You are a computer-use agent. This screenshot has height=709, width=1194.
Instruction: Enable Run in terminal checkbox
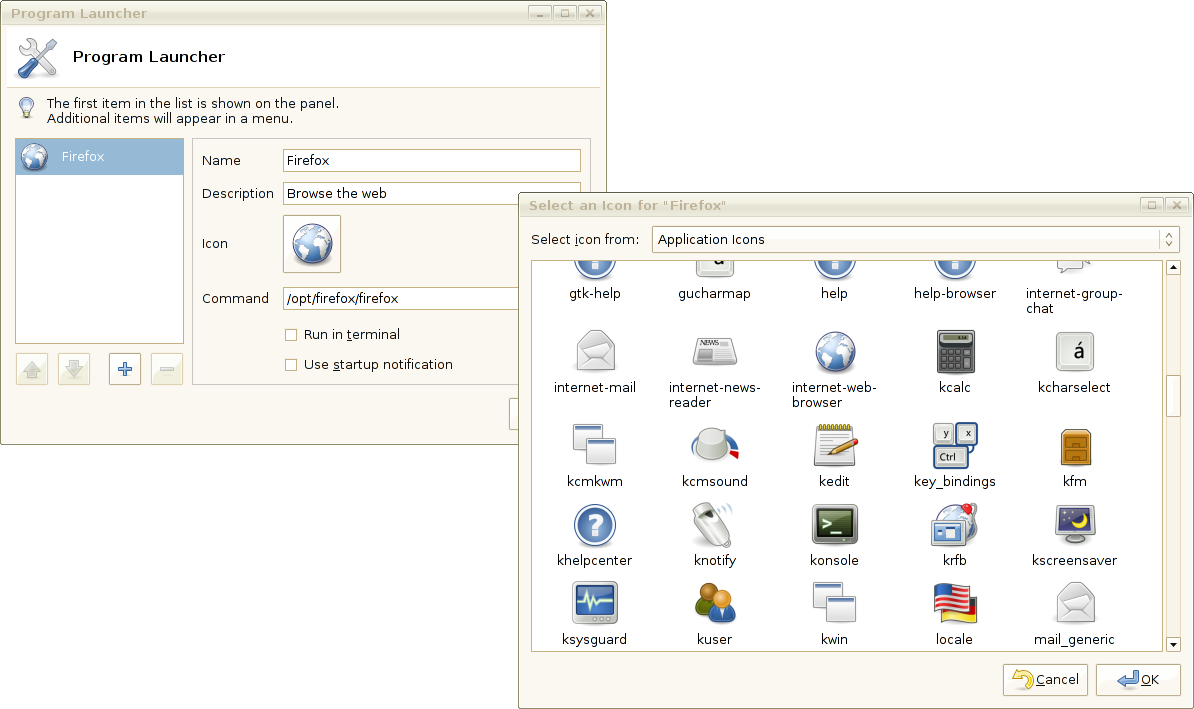(291, 334)
